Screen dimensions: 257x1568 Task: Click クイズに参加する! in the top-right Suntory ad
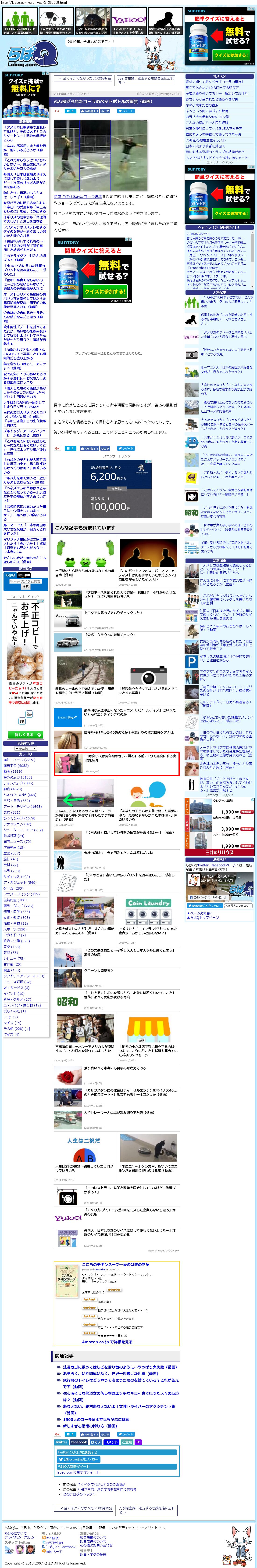(x=232, y=55)
